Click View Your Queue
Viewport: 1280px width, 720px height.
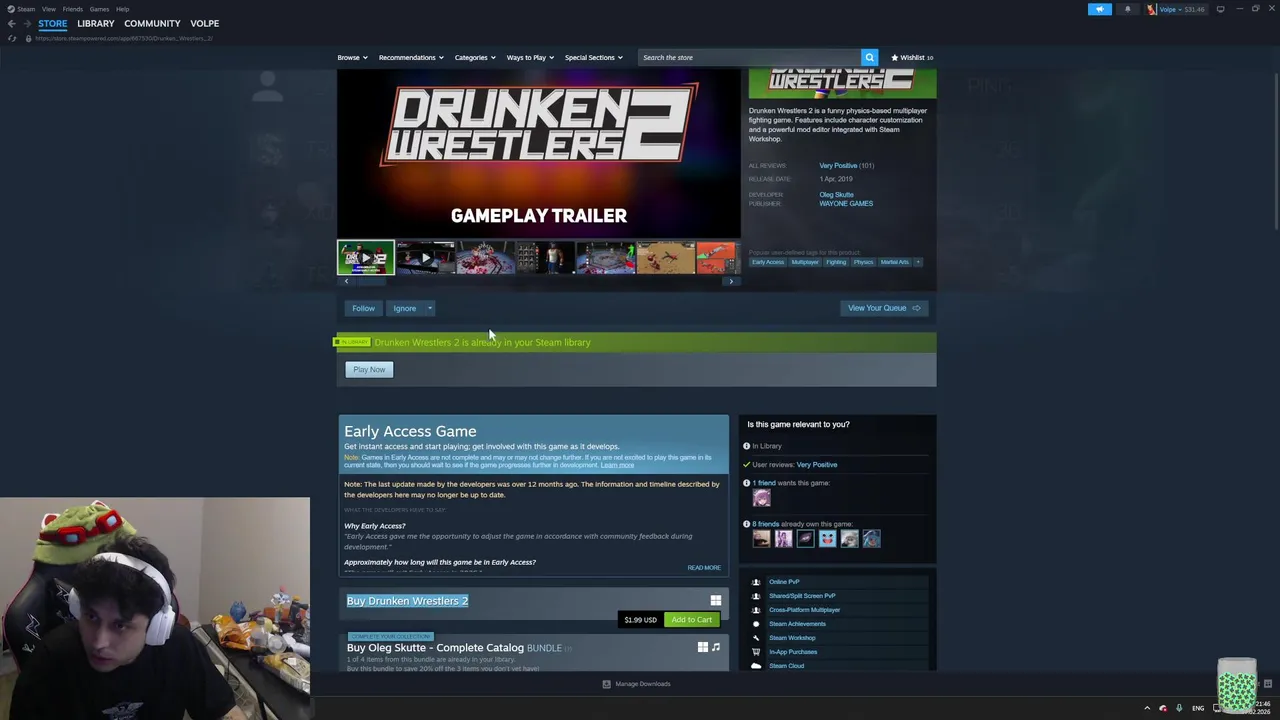pyautogui.click(x=884, y=308)
